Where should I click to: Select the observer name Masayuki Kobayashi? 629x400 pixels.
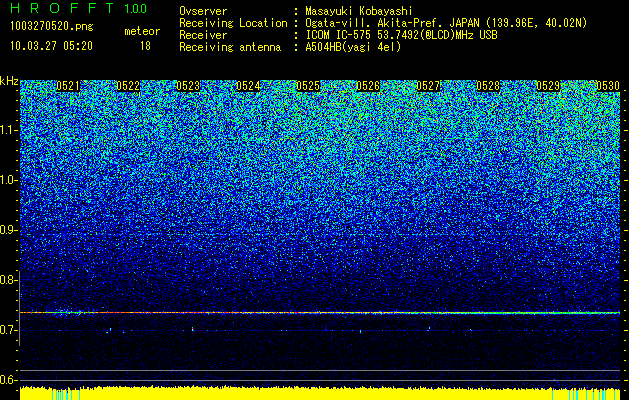pyautogui.click(x=359, y=11)
